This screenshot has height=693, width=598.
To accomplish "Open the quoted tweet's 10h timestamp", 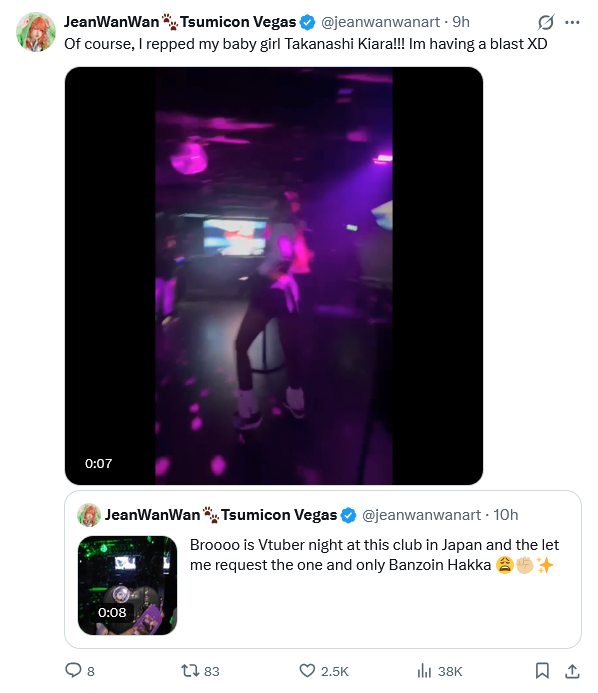I will click(x=506, y=515).
